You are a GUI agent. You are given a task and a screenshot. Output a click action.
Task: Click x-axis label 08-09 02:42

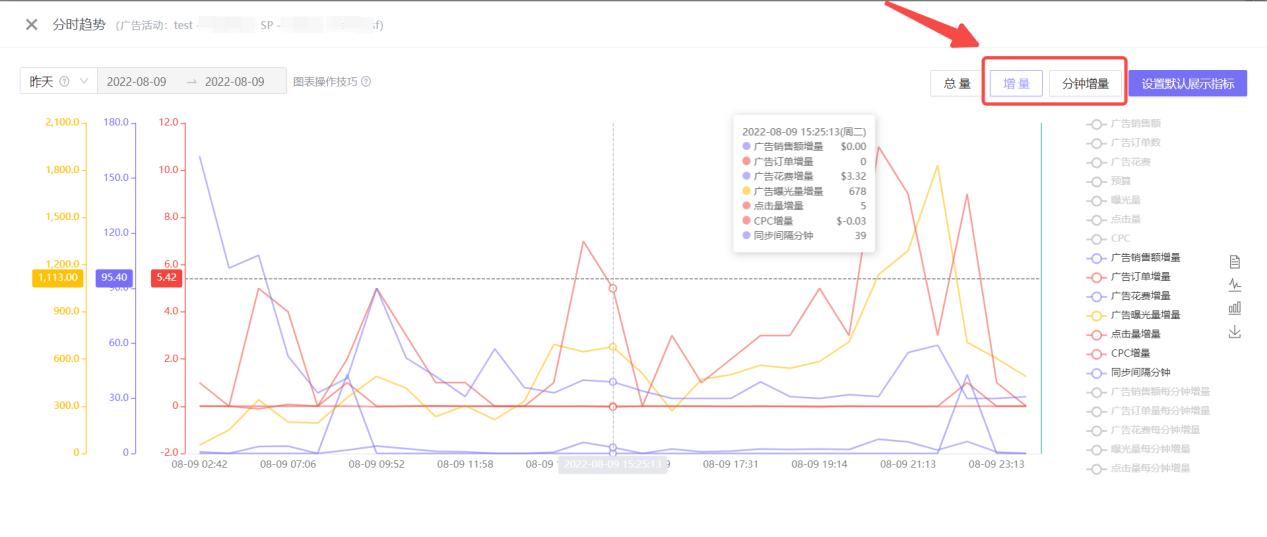pyautogui.click(x=199, y=464)
